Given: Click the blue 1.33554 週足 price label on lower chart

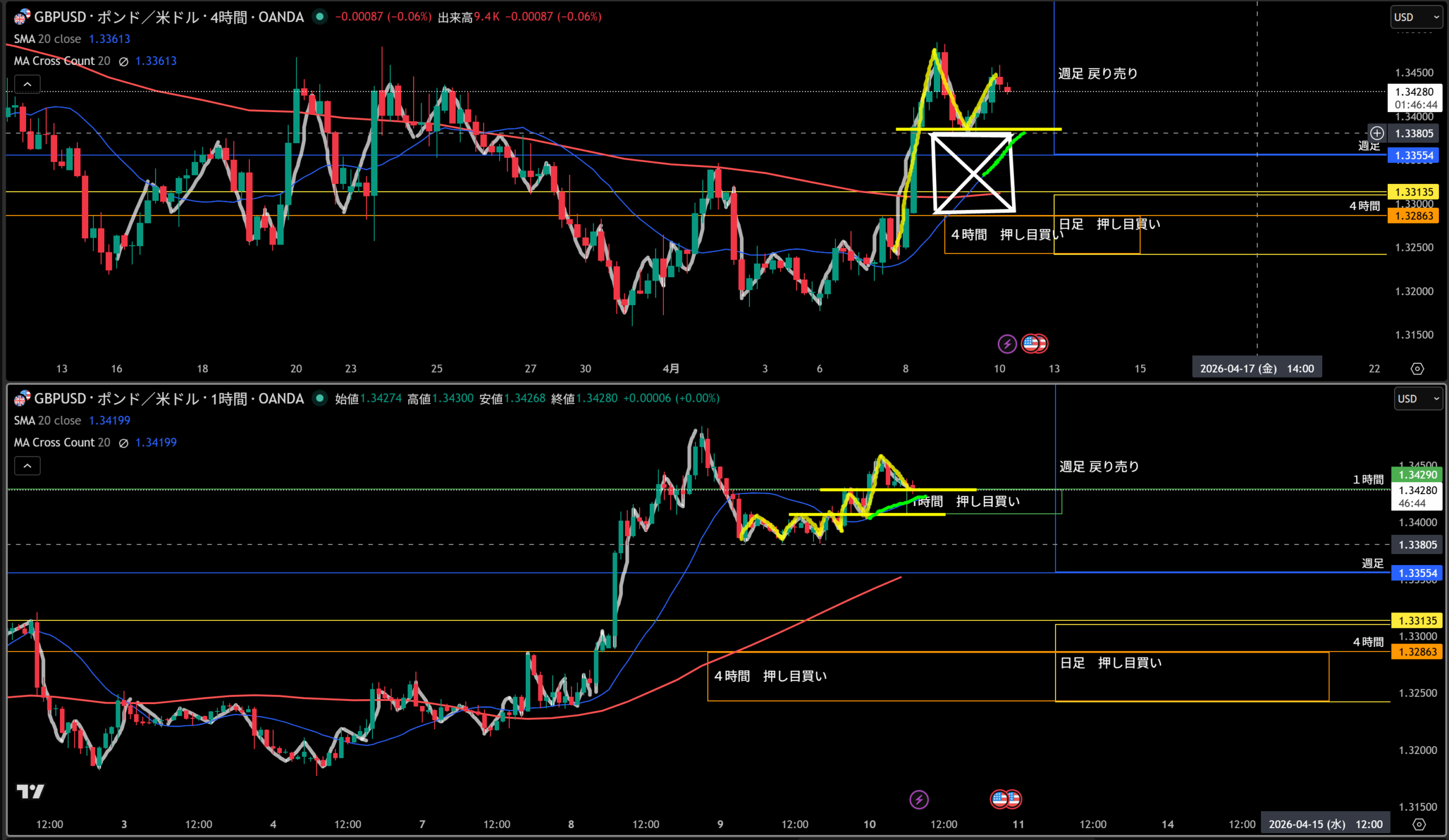Looking at the screenshot, I should (x=1417, y=573).
